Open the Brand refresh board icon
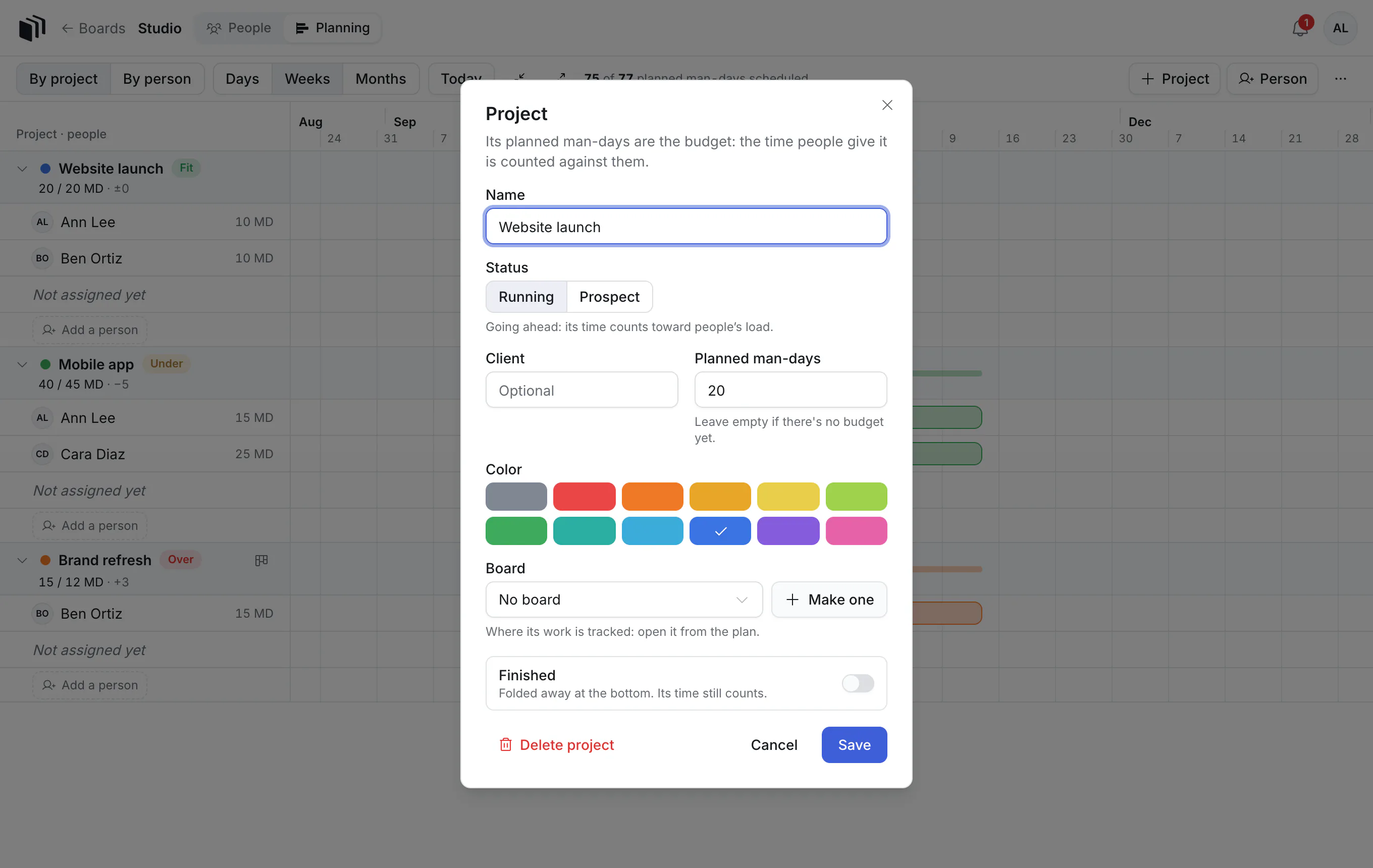Viewport: 1373px width, 868px height. (261, 560)
